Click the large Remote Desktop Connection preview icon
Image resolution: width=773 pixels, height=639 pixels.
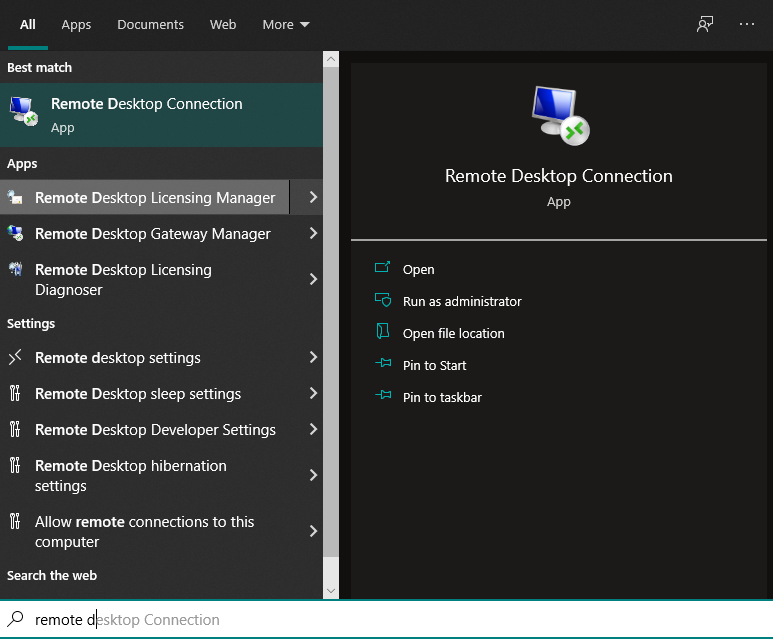point(561,115)
